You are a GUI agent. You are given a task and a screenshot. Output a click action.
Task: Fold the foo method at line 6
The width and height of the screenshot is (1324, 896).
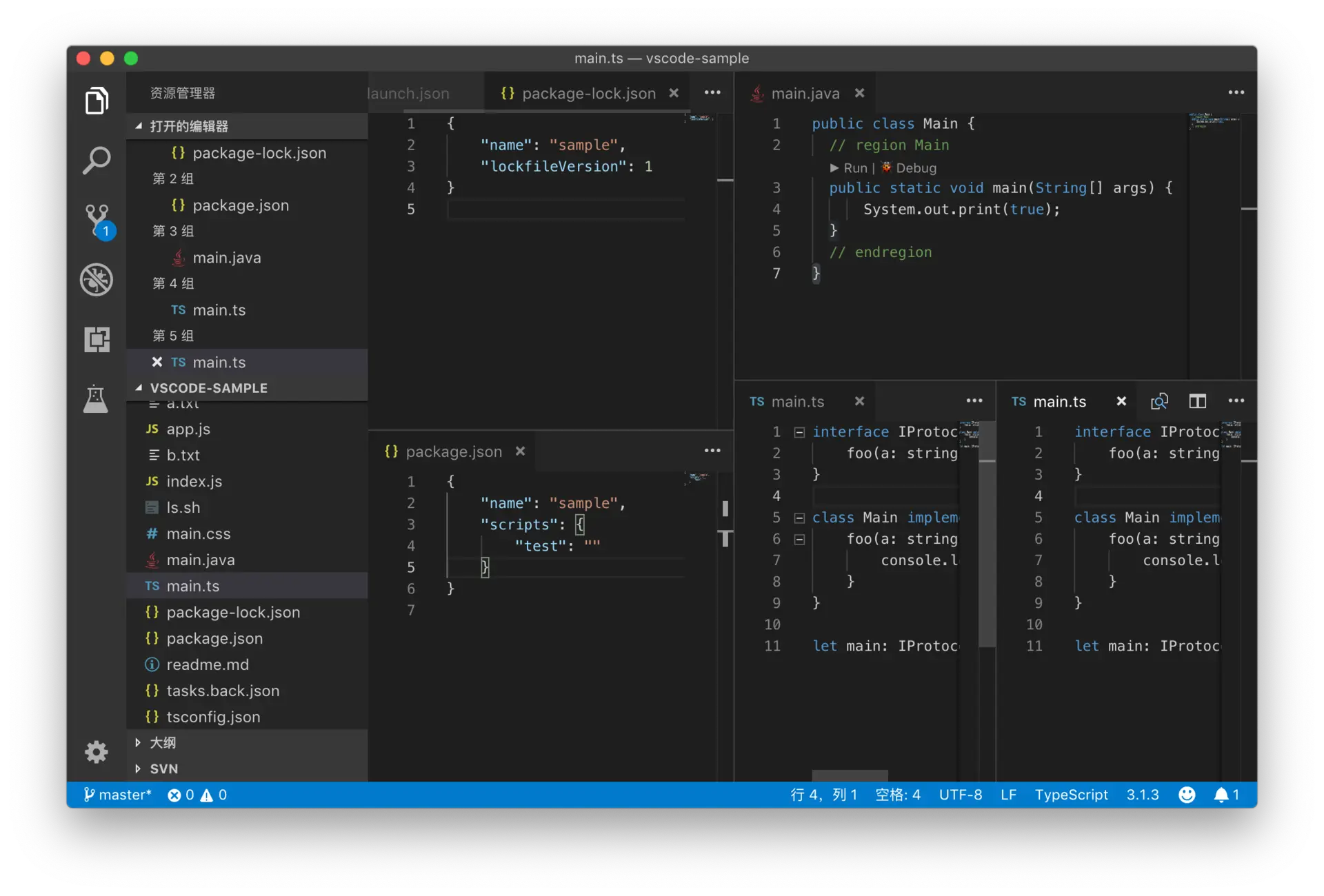point(799,539)
